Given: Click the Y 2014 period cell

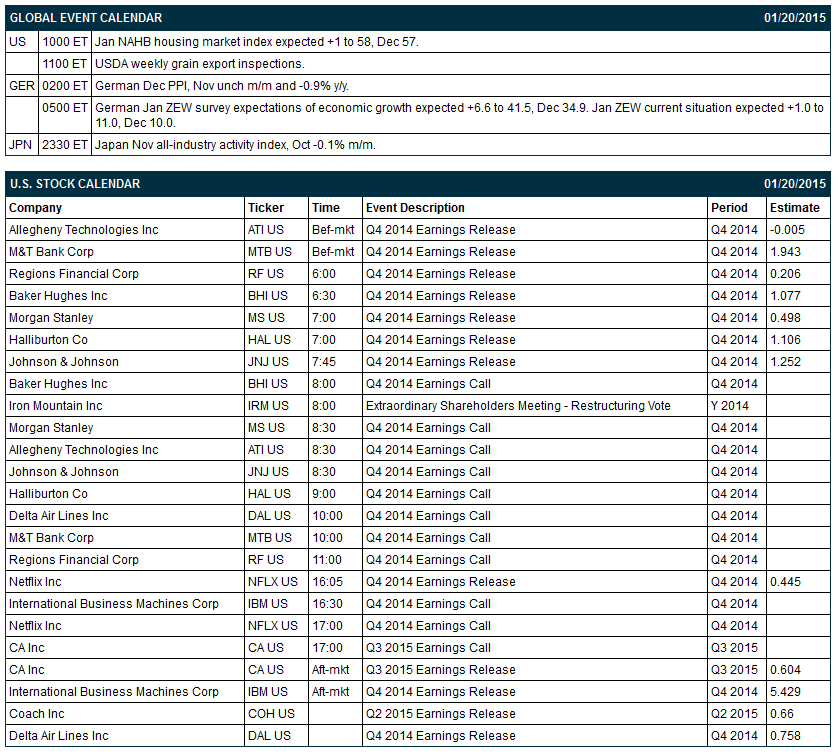Looking at the screenshot, I should [729, 406].
